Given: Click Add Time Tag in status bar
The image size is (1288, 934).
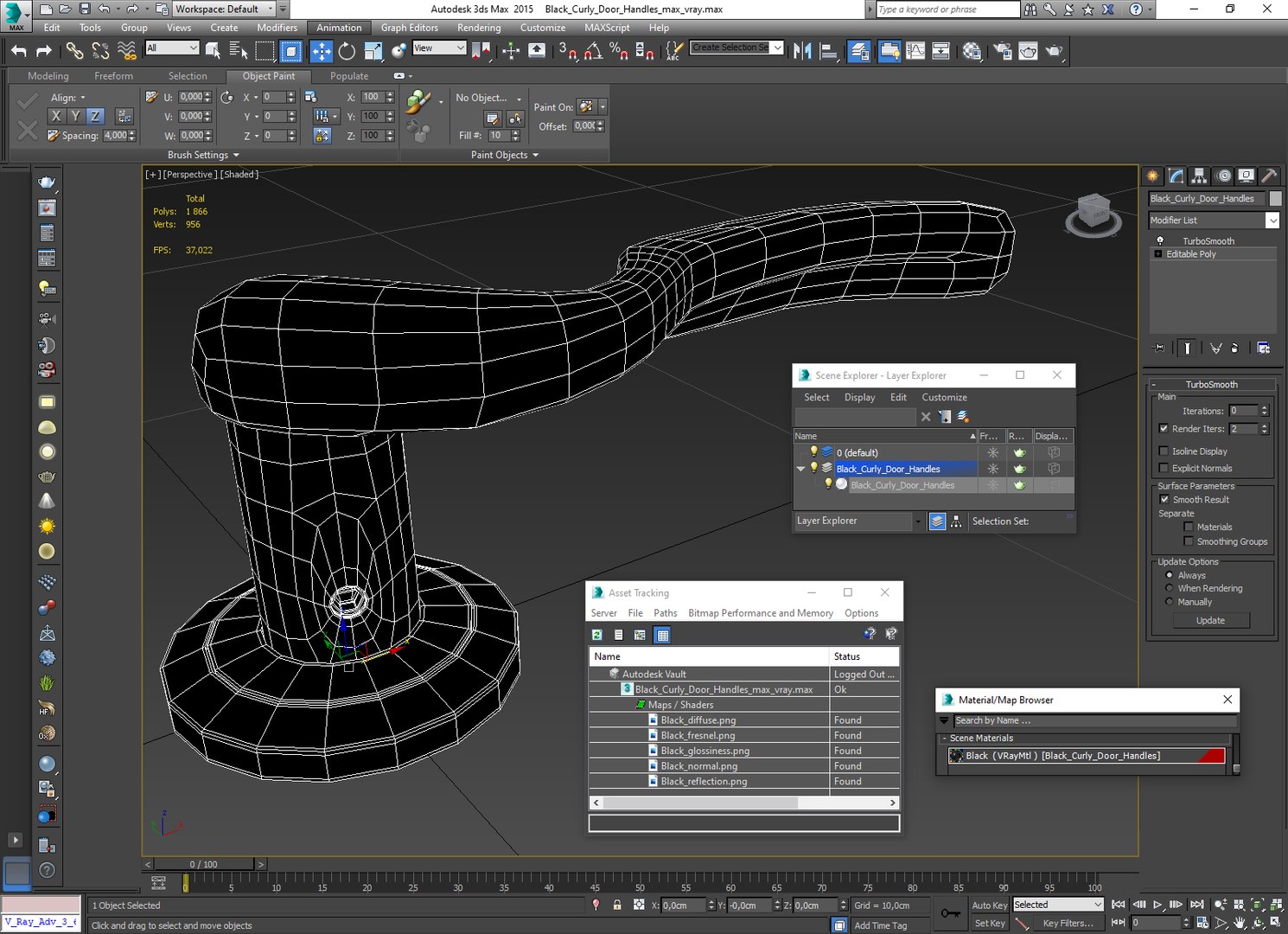Looking at the screenshot, I should pos(881,925).
